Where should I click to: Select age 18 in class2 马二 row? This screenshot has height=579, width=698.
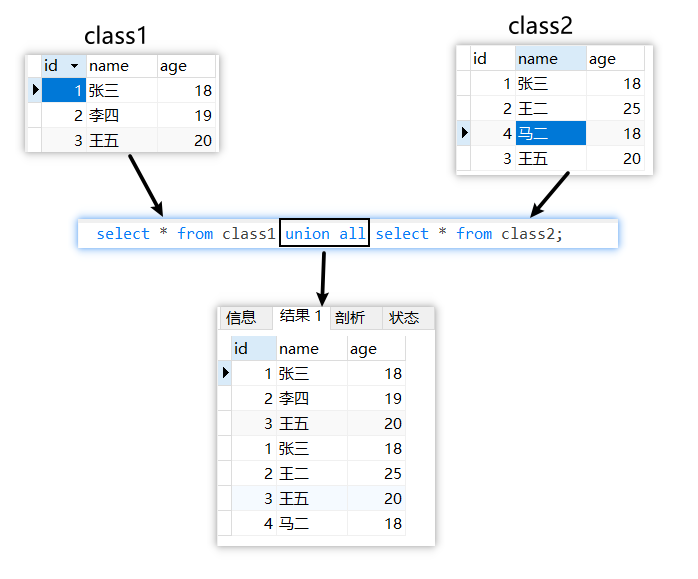tap(615, 133)
